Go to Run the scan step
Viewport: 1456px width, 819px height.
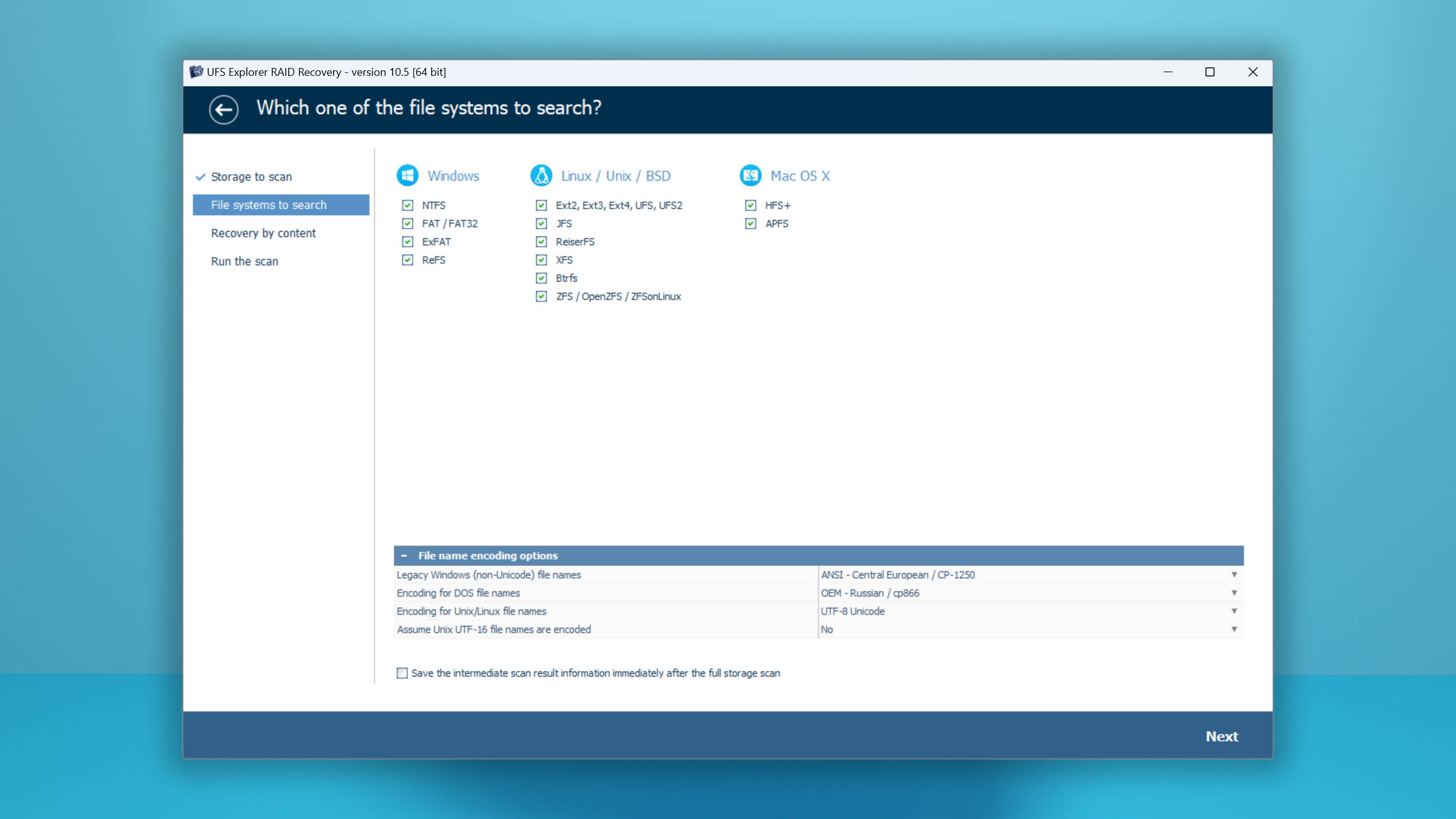[244, 261]
